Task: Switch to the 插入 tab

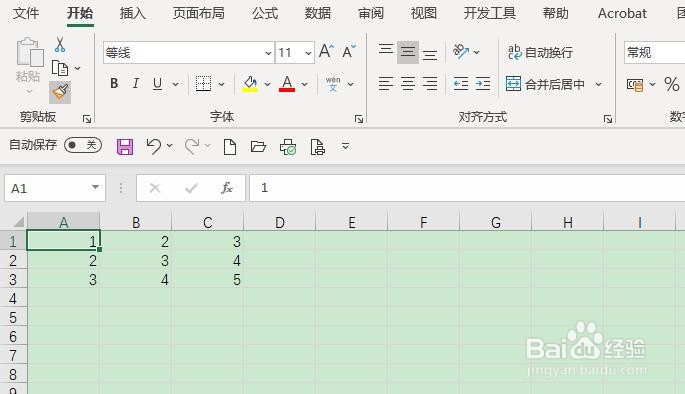Action: click(133, 13)
